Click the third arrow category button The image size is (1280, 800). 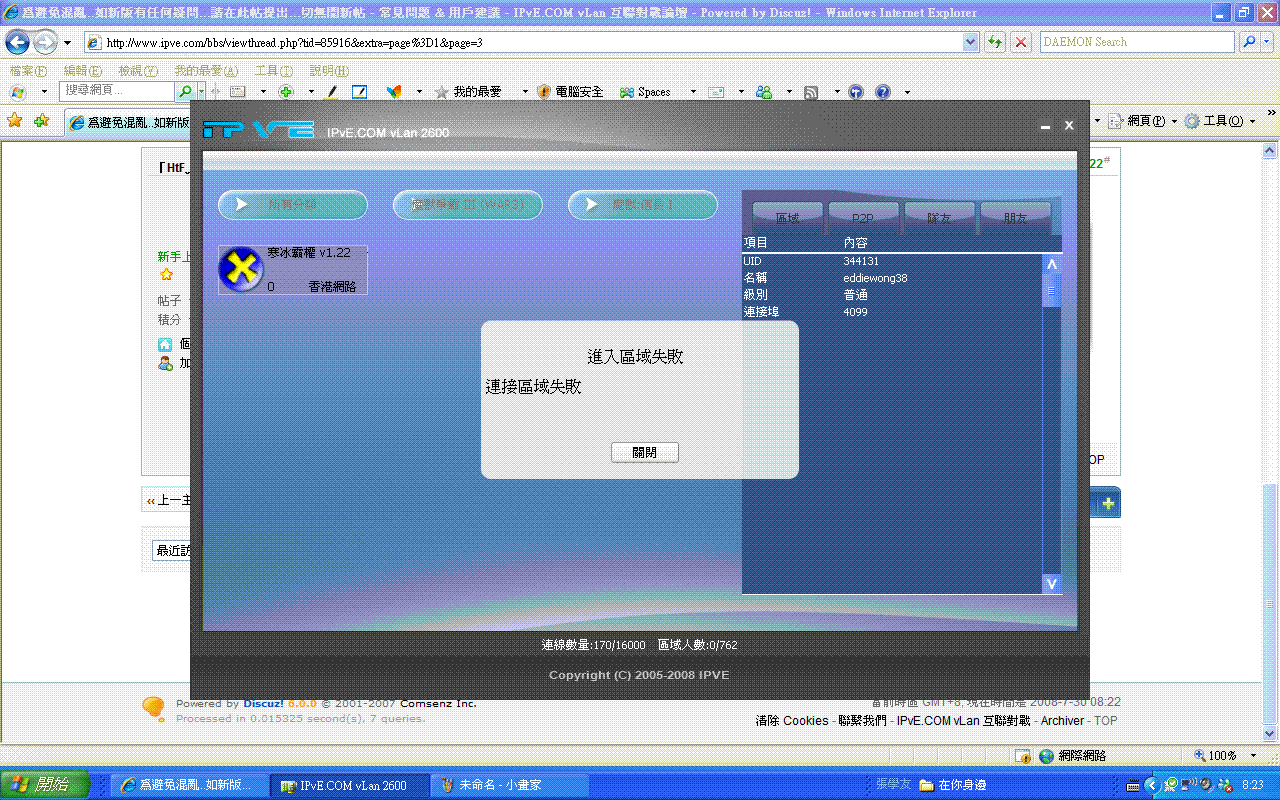(643, 205)
